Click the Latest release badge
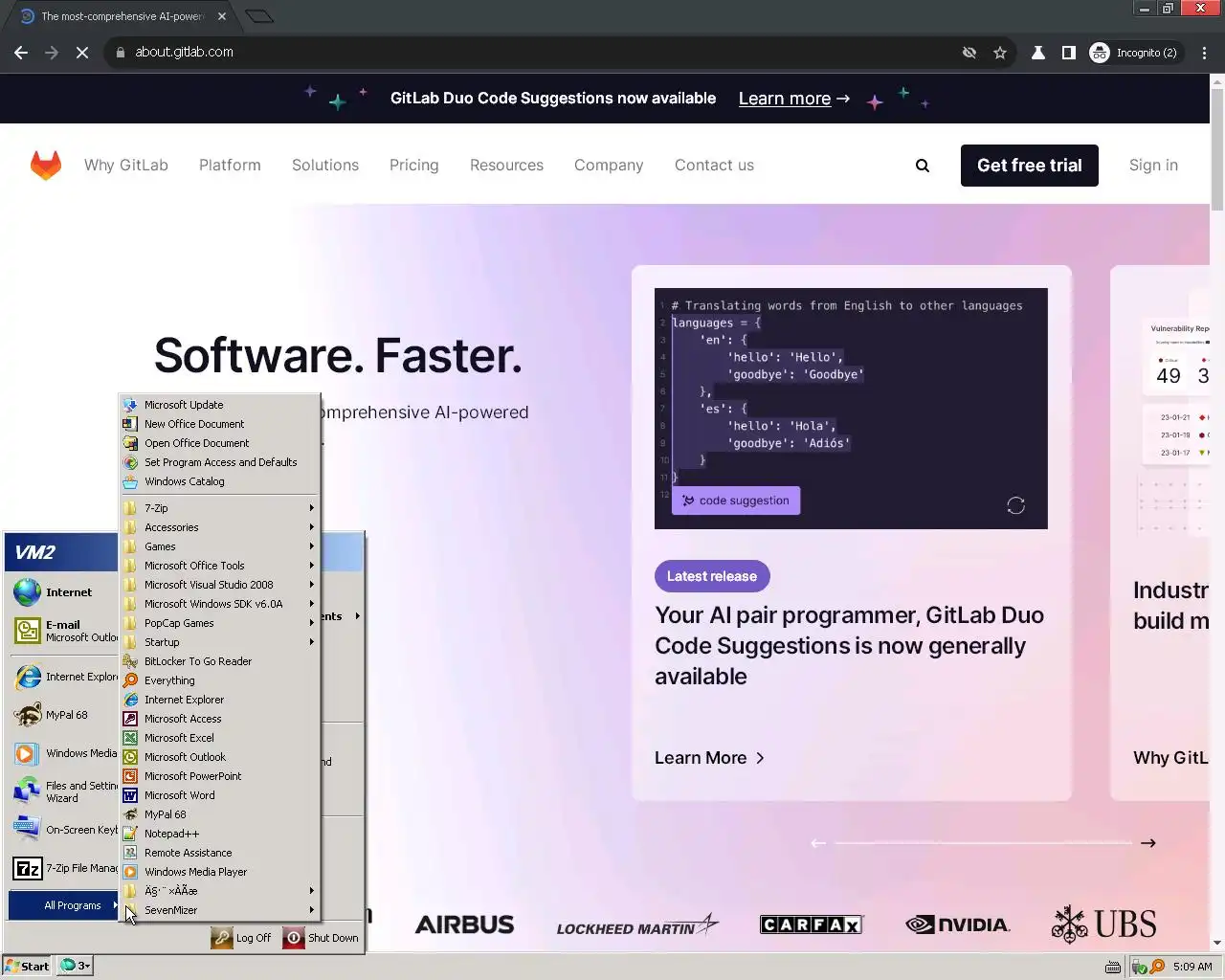 pos(712,576)
